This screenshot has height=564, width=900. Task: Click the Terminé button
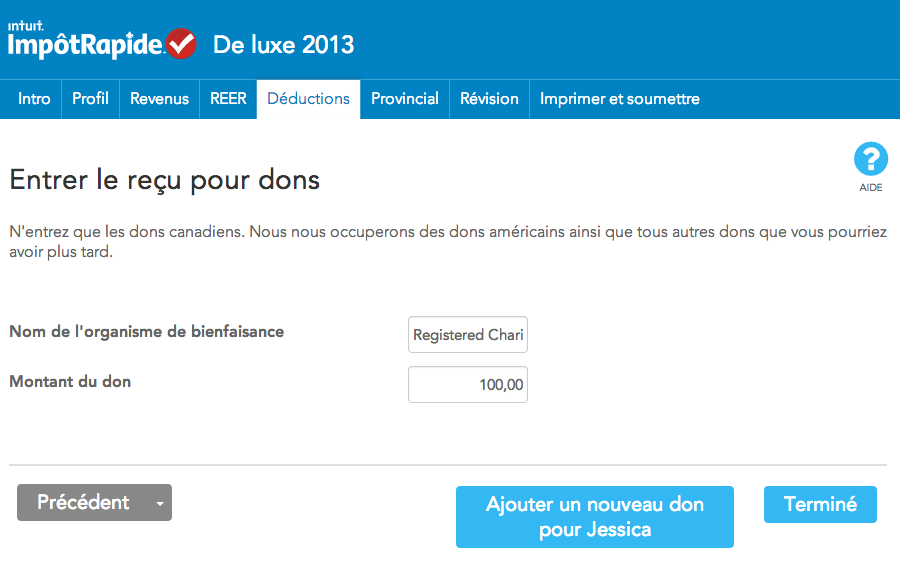click(x=820, y=504)
